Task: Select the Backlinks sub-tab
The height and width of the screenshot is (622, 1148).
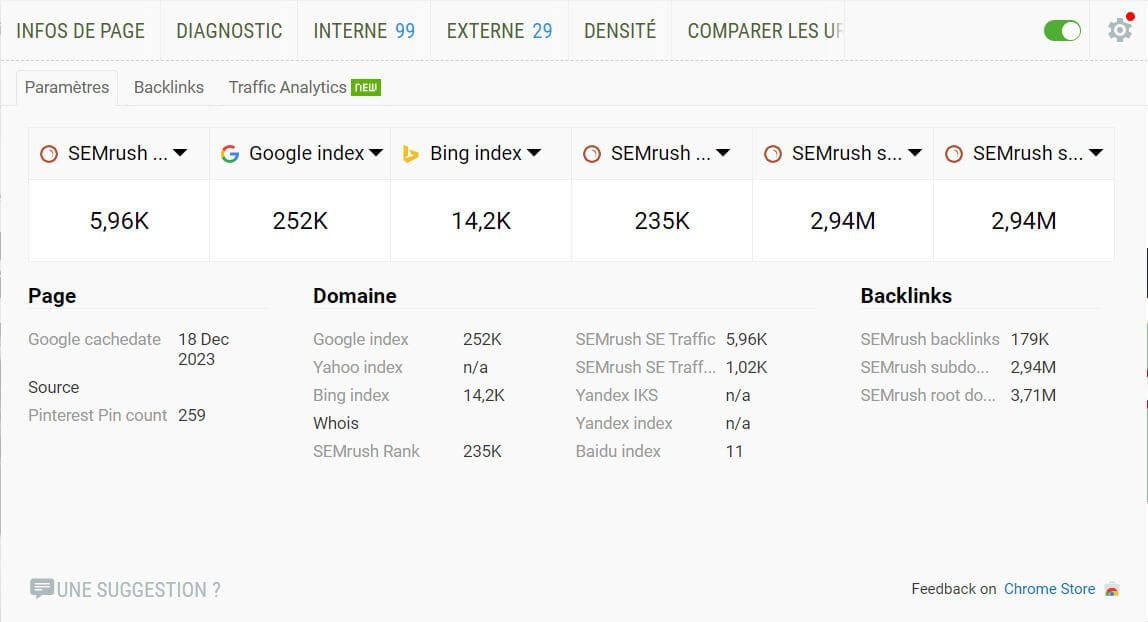Action: [x=168, y=87]
